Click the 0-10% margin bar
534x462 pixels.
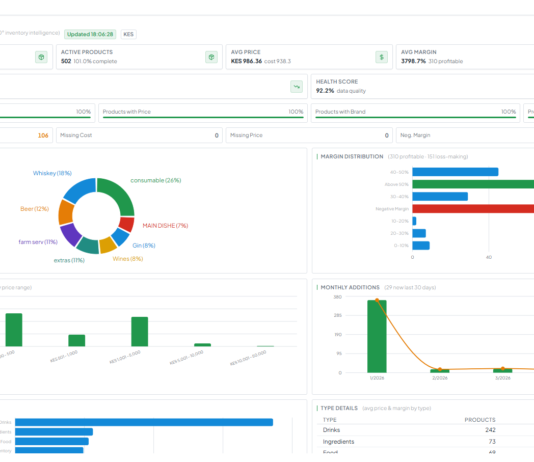[421, 245]
